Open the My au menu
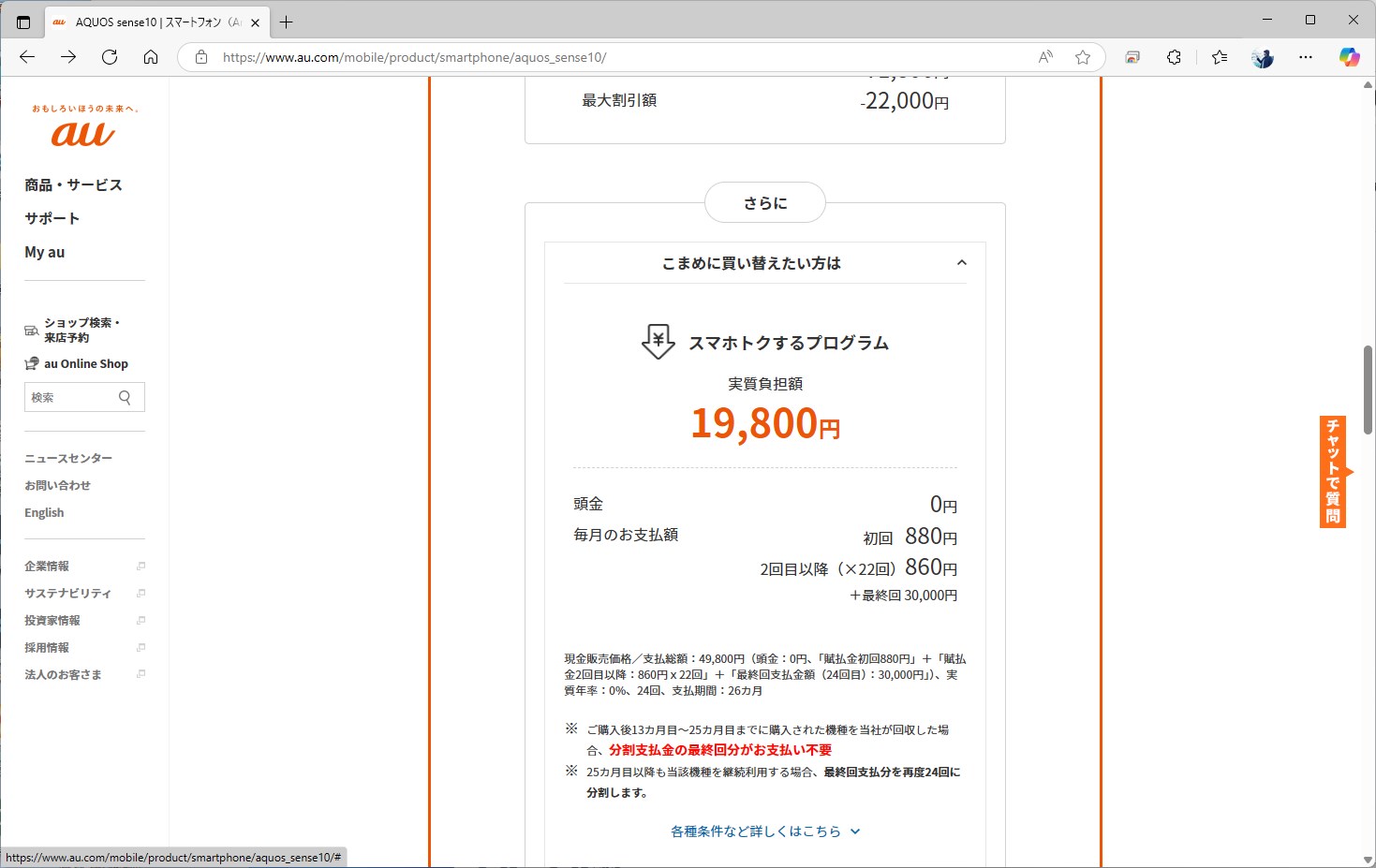The width and height of the screenshot is (1376, 868). [45, 252]
